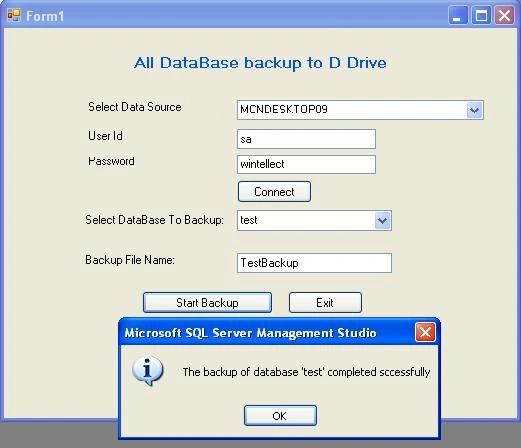This screenshot has width=521, height=448.
Task: Open the Select Data Source dropdown arrow
Action: (x=474, y=110)
